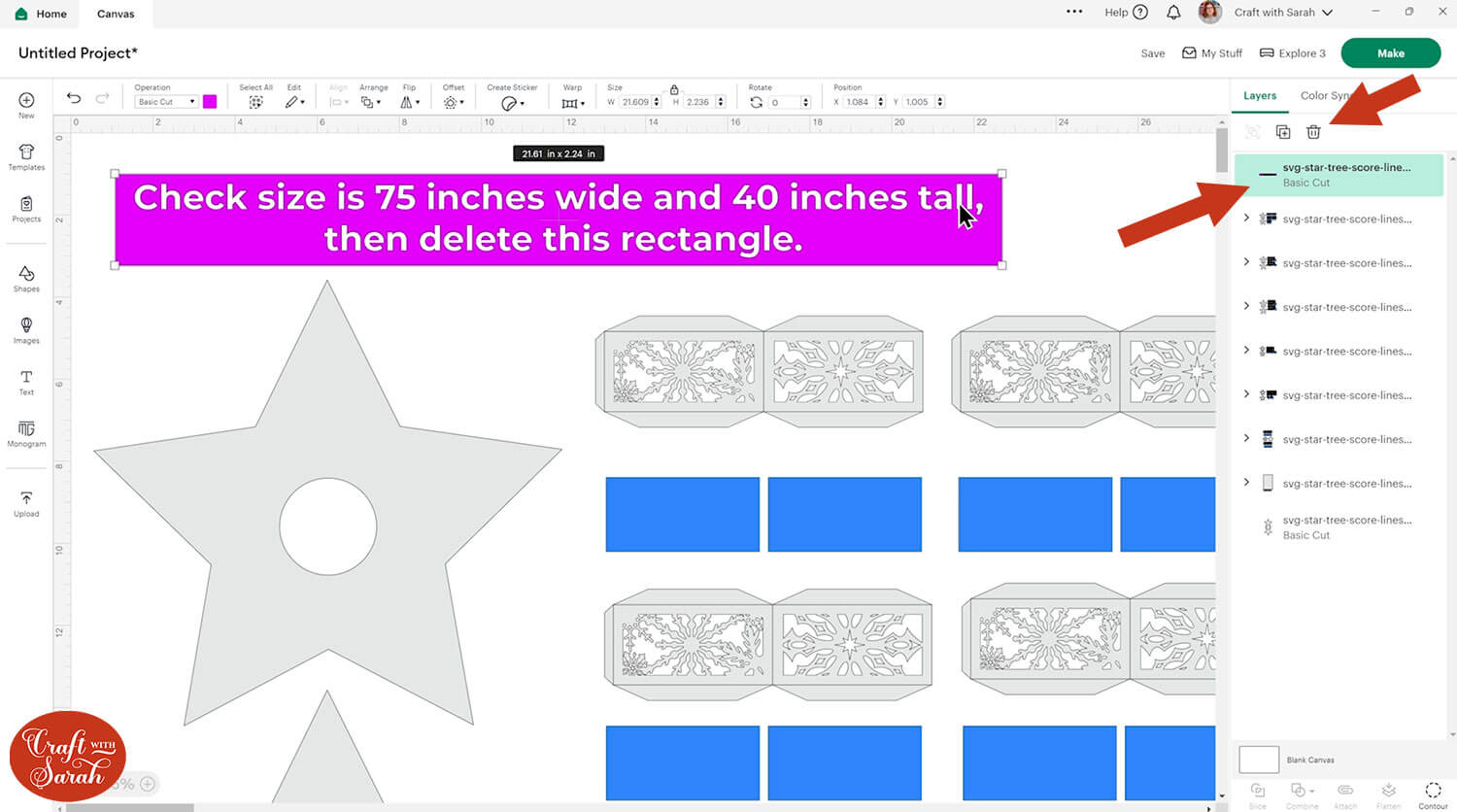Click the Contour tool

pos(1433,795)
